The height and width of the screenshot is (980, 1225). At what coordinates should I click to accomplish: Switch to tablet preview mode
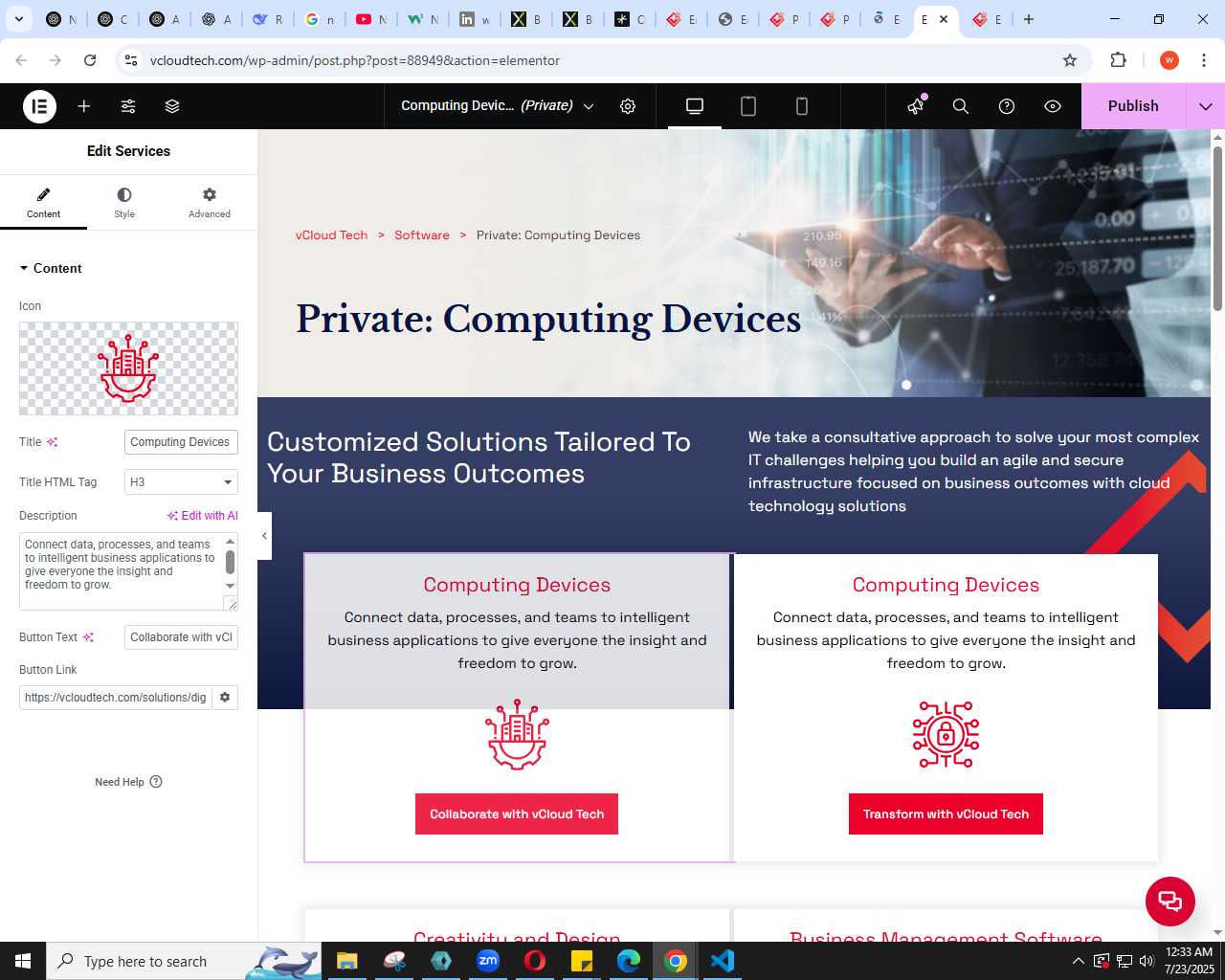point(748,106)
